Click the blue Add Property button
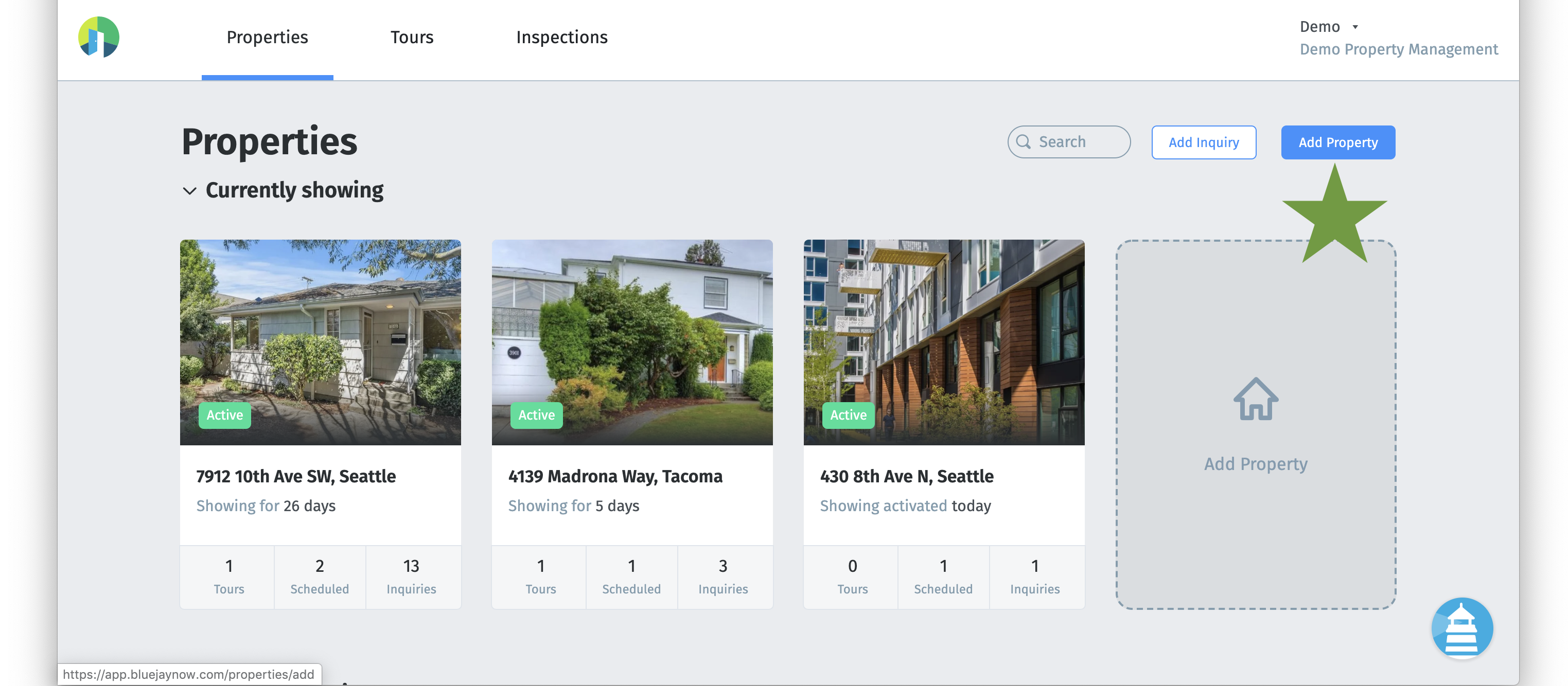Image resolution: width=1568 pixels, height=686 pixels. coord(1338,142)
